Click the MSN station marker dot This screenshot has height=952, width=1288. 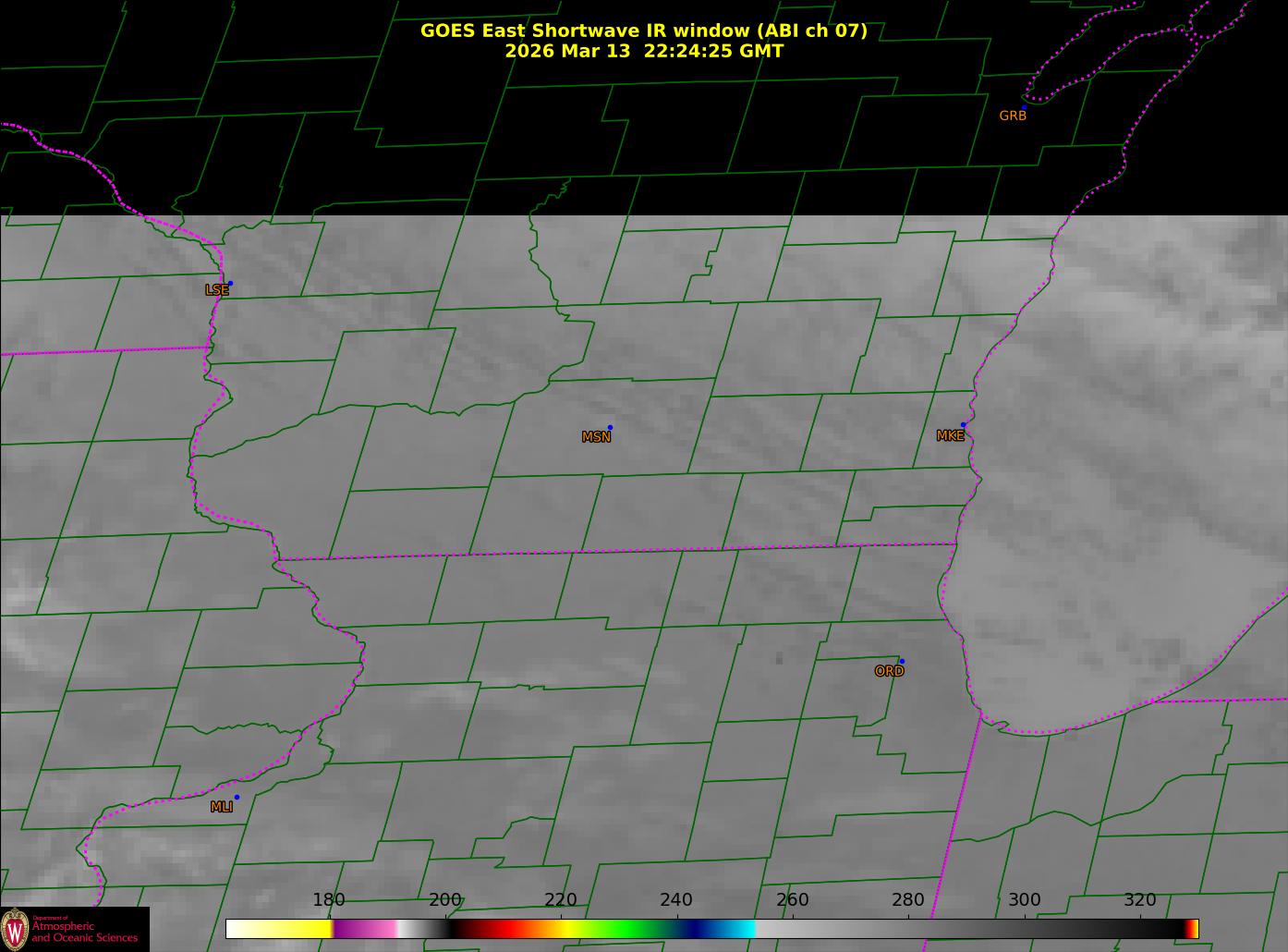tap(610, 428)
